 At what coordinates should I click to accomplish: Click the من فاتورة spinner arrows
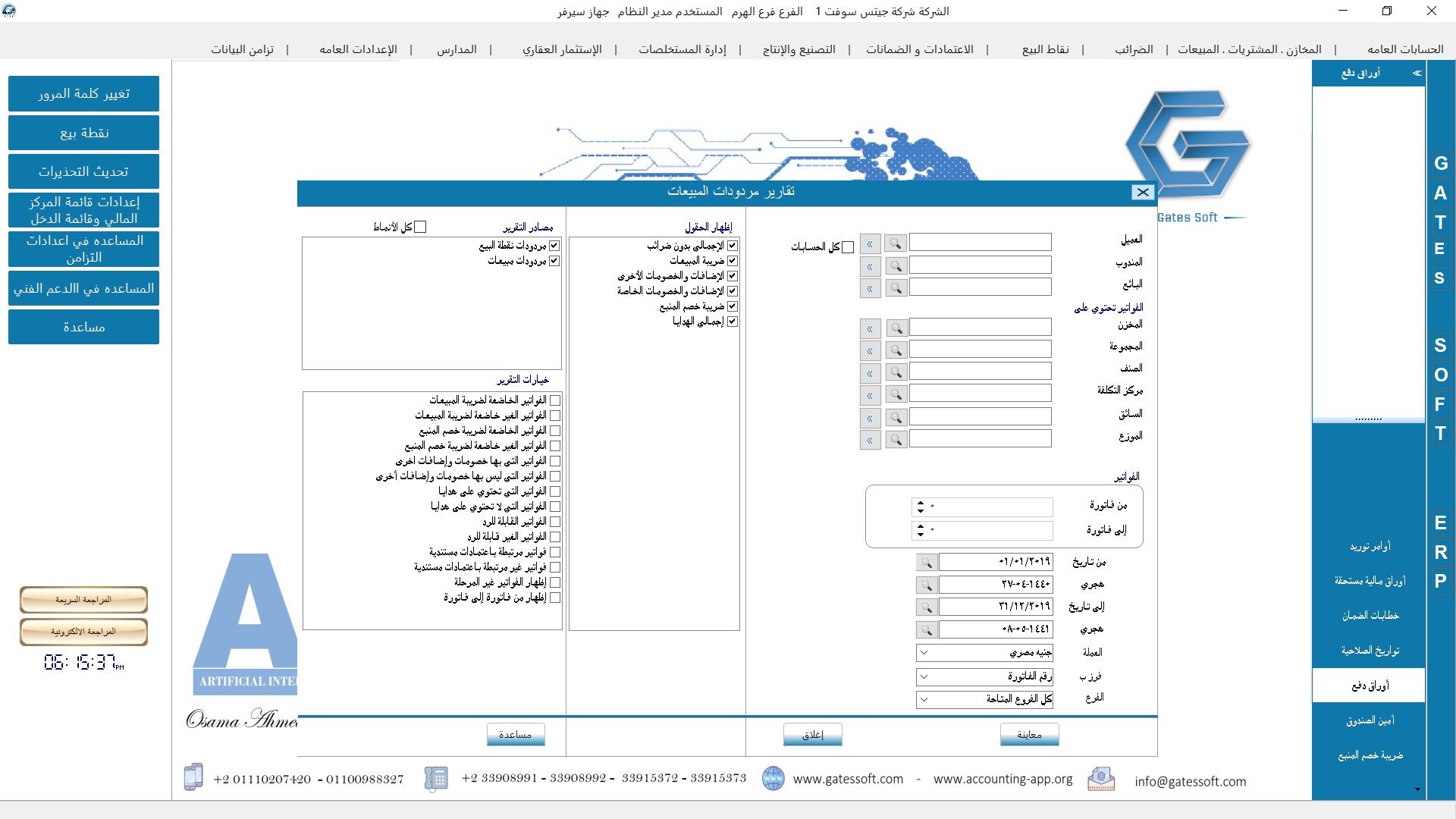pos(921,507)
